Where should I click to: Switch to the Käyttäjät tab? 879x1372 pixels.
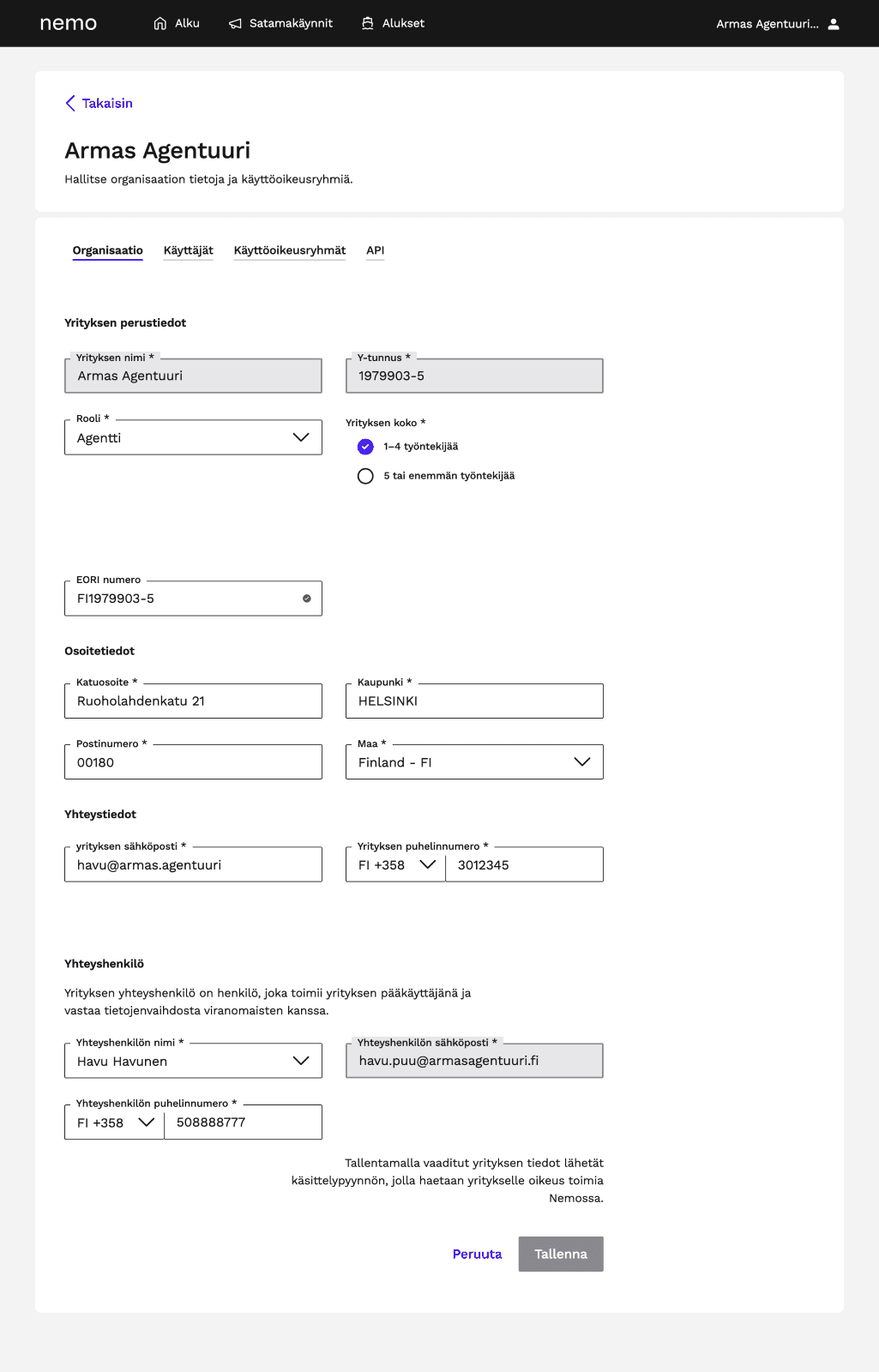coord(188,250)
